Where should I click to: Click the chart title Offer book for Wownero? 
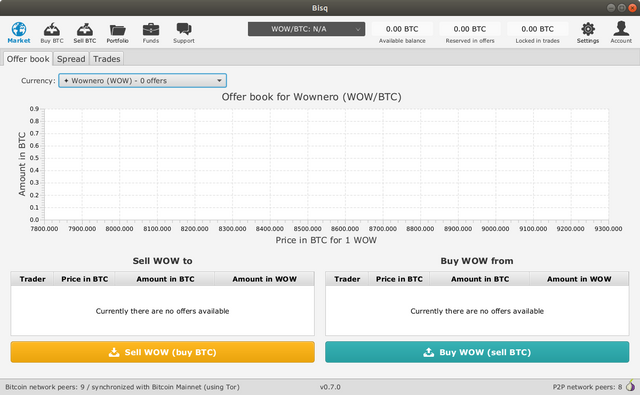pos(311,97)
